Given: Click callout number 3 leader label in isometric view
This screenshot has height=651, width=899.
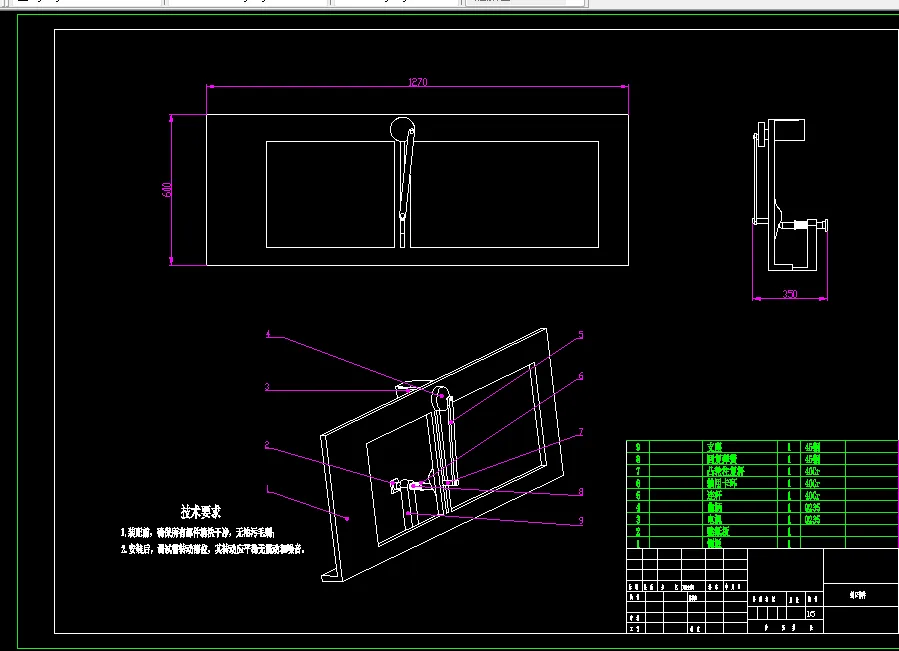Looking at the screenshot, I should [x=267, y=387].
